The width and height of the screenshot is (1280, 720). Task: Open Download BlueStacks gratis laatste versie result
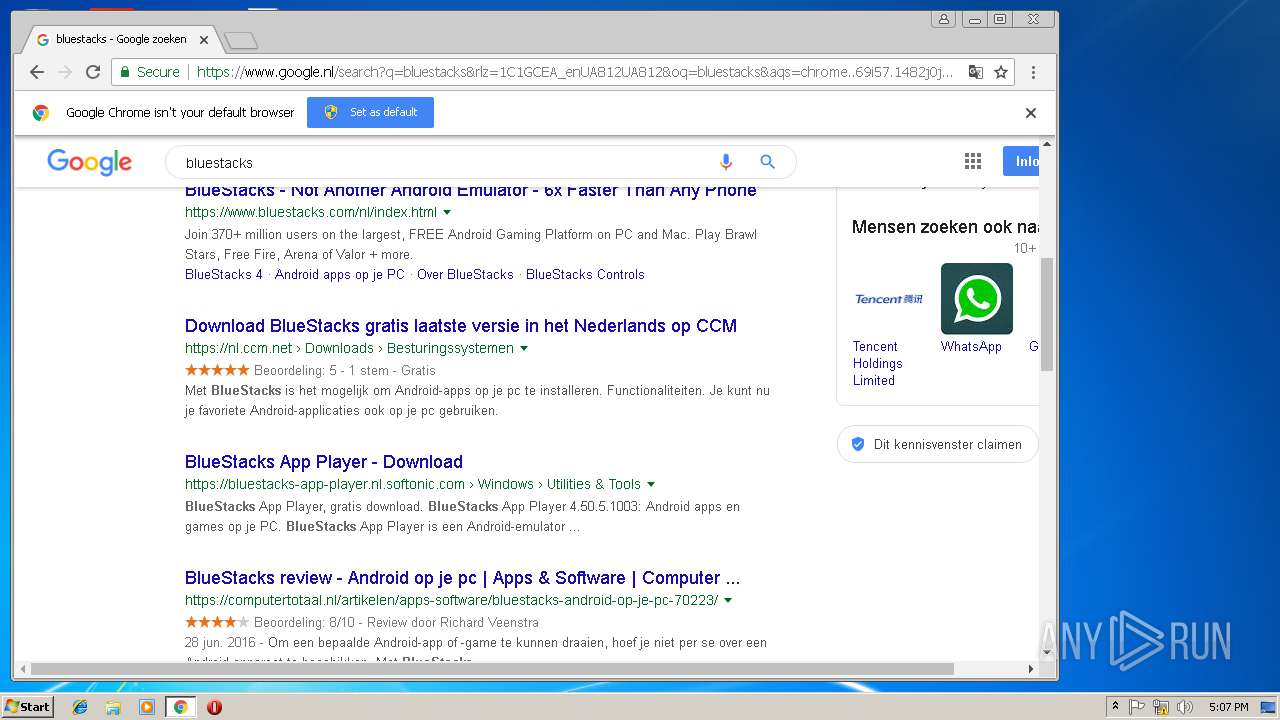(461, 326)
